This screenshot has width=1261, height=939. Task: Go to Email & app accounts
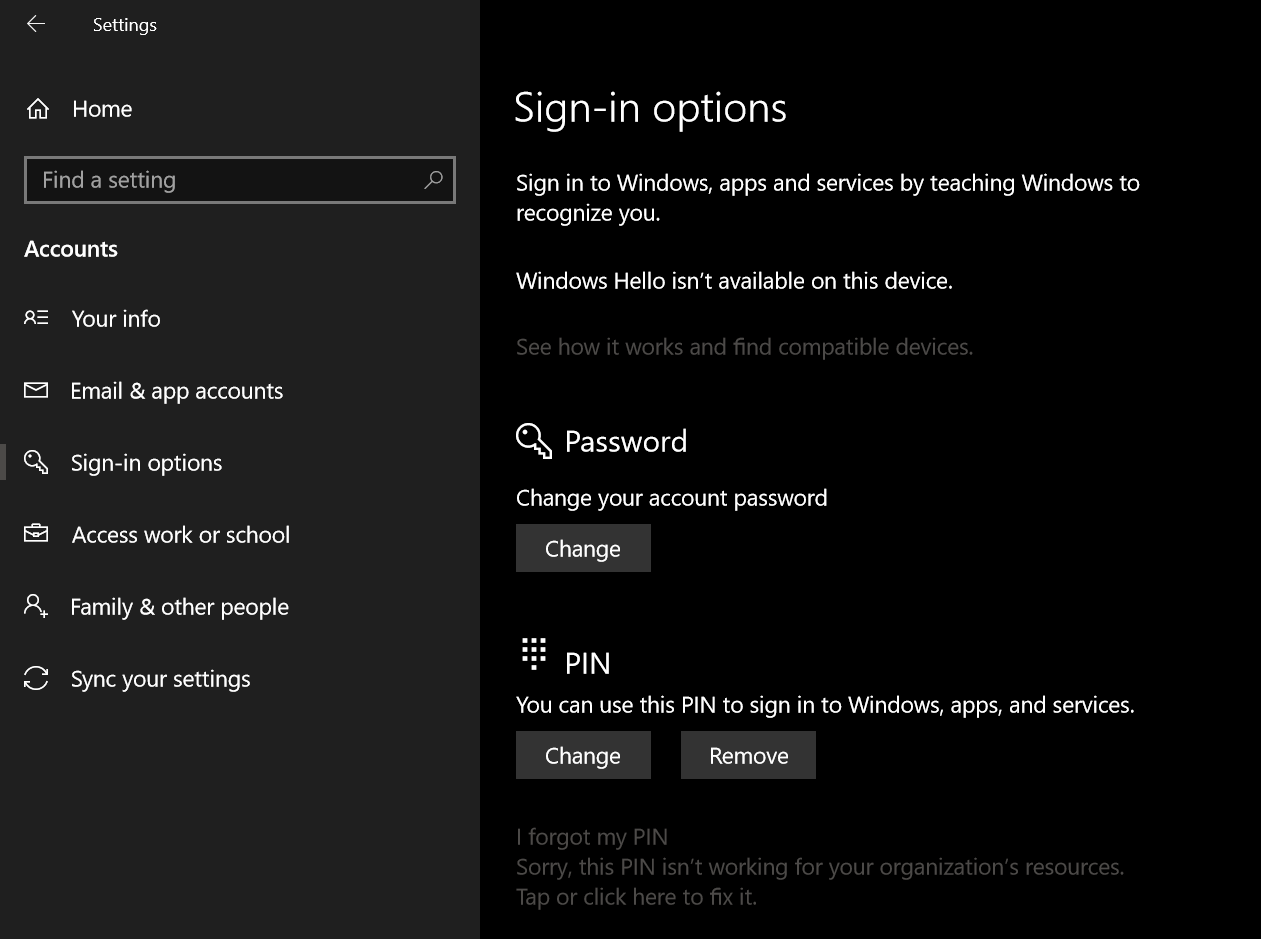177,391
